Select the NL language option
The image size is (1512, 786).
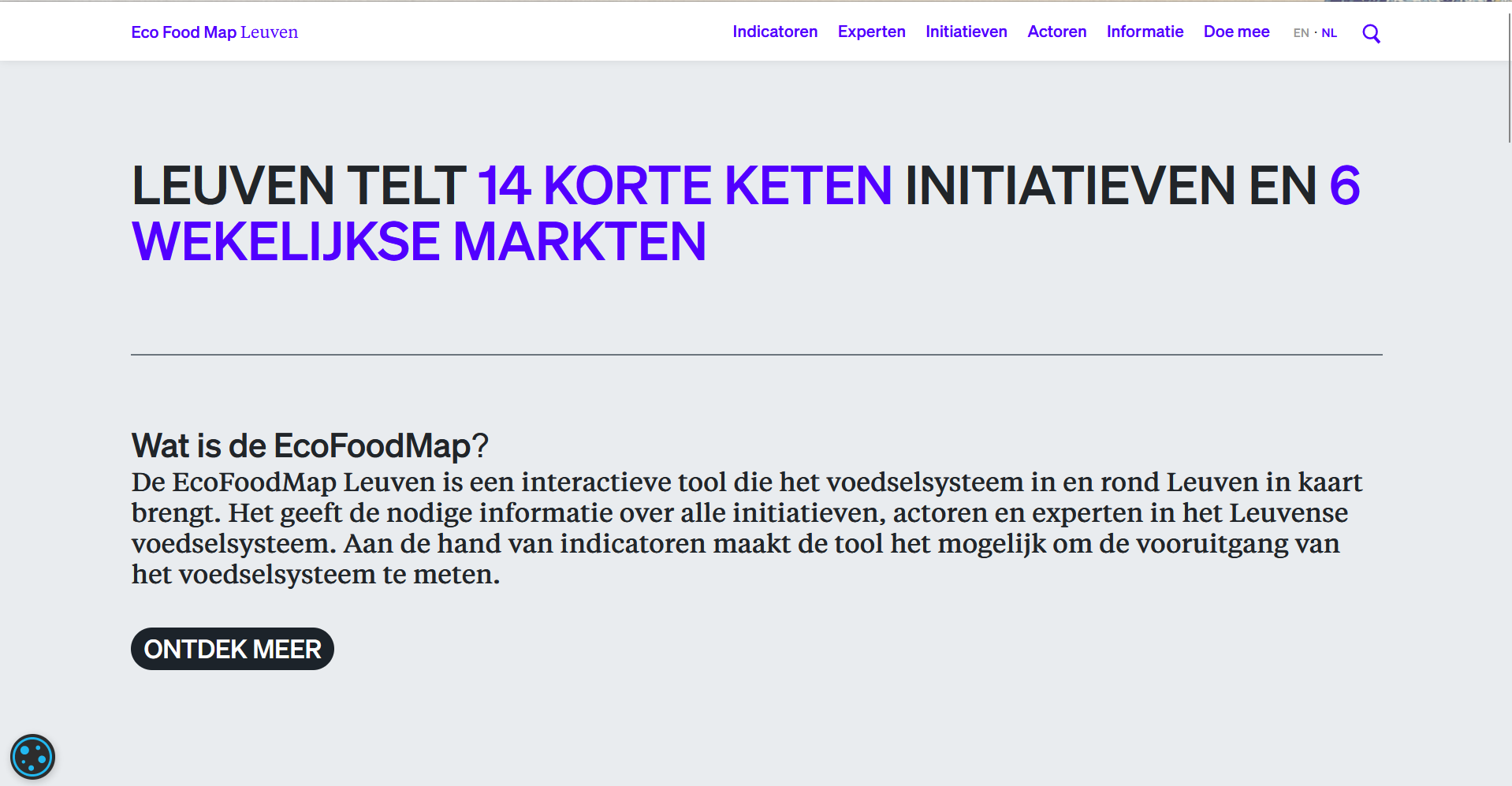click(x=1329, y=33)
